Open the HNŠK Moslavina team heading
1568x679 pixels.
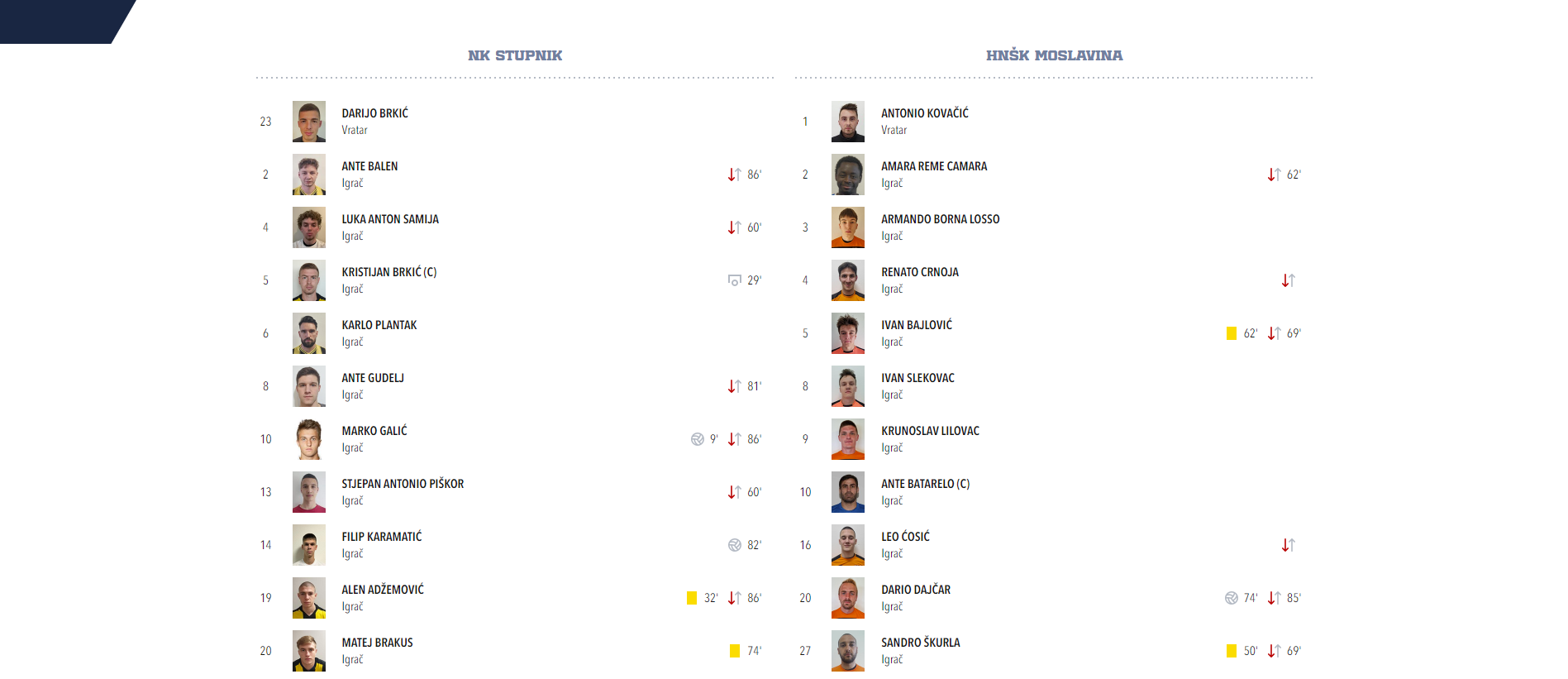tap(1054, 55)
